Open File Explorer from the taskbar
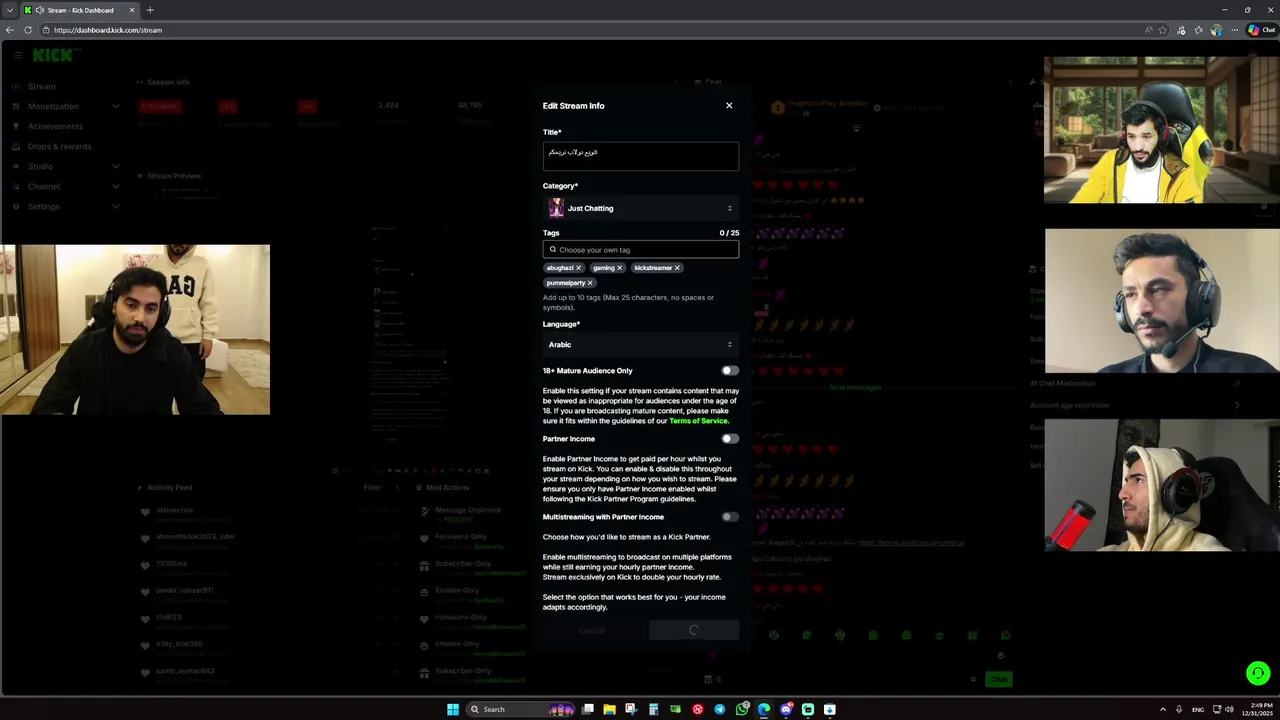This screenshot has width=1280, height=720. pos(609,709)
